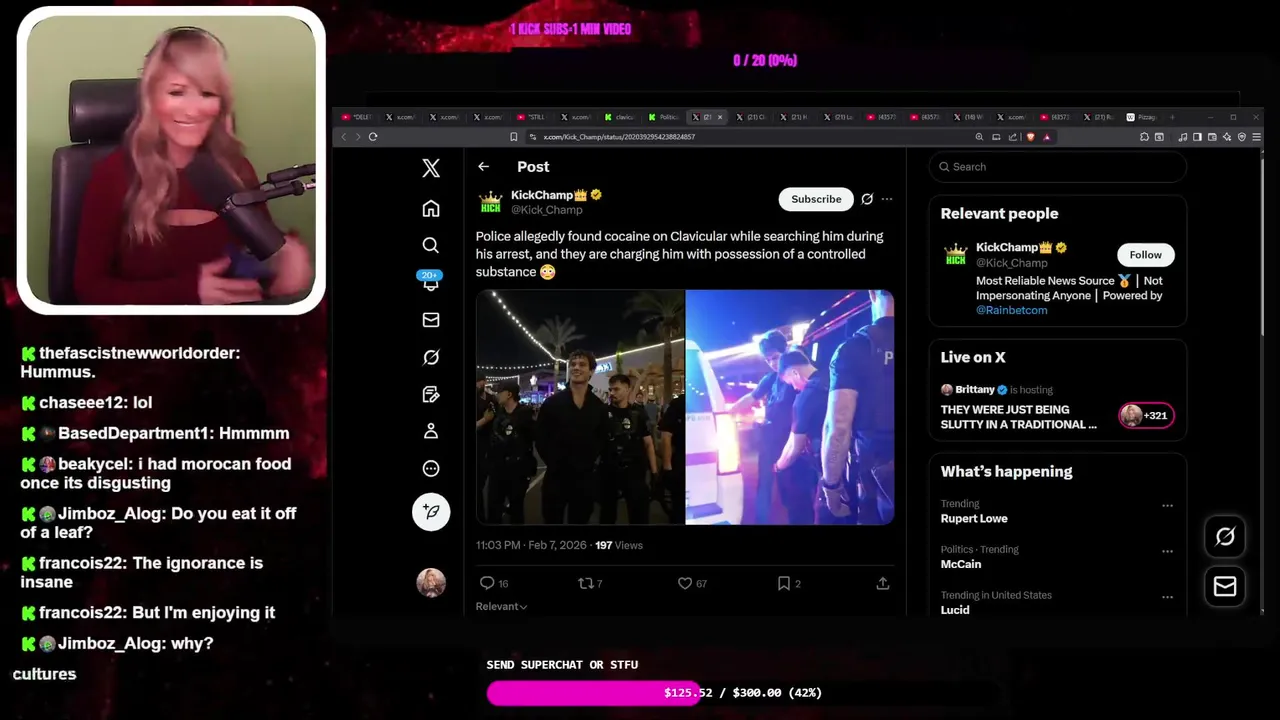Open the Rupert Lowe trending topic

pyautogui.click(x=974, y=519)
